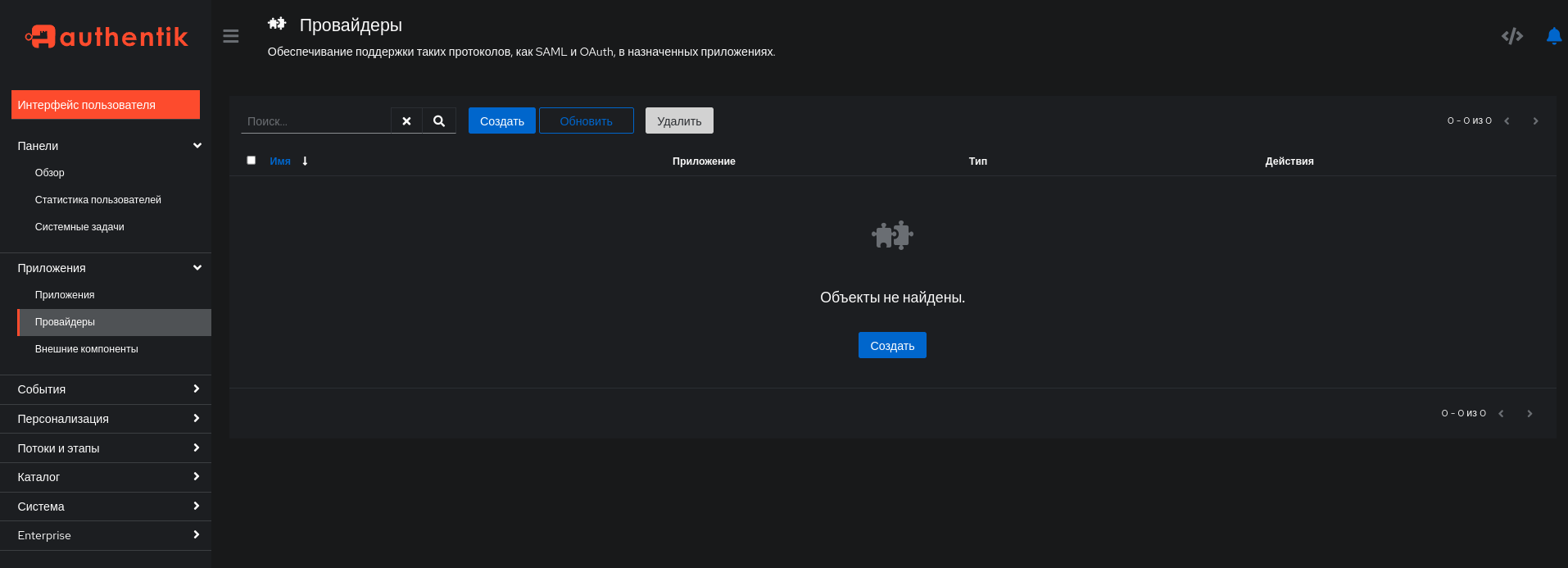
Task: Focus the Поиск search field
Action: point(315,120)
